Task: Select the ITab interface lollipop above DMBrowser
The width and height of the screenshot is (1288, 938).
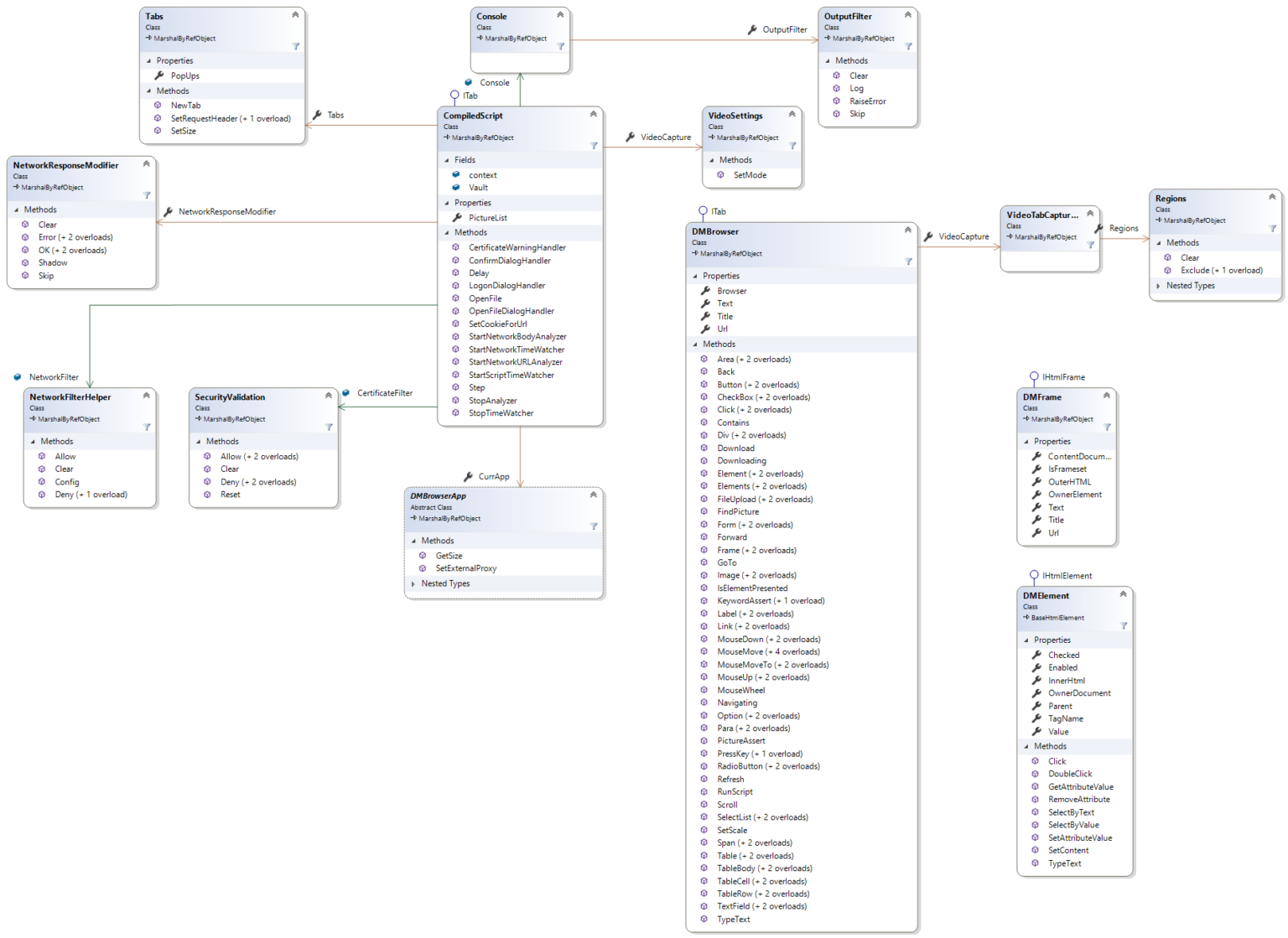Action: pos(703,211)
